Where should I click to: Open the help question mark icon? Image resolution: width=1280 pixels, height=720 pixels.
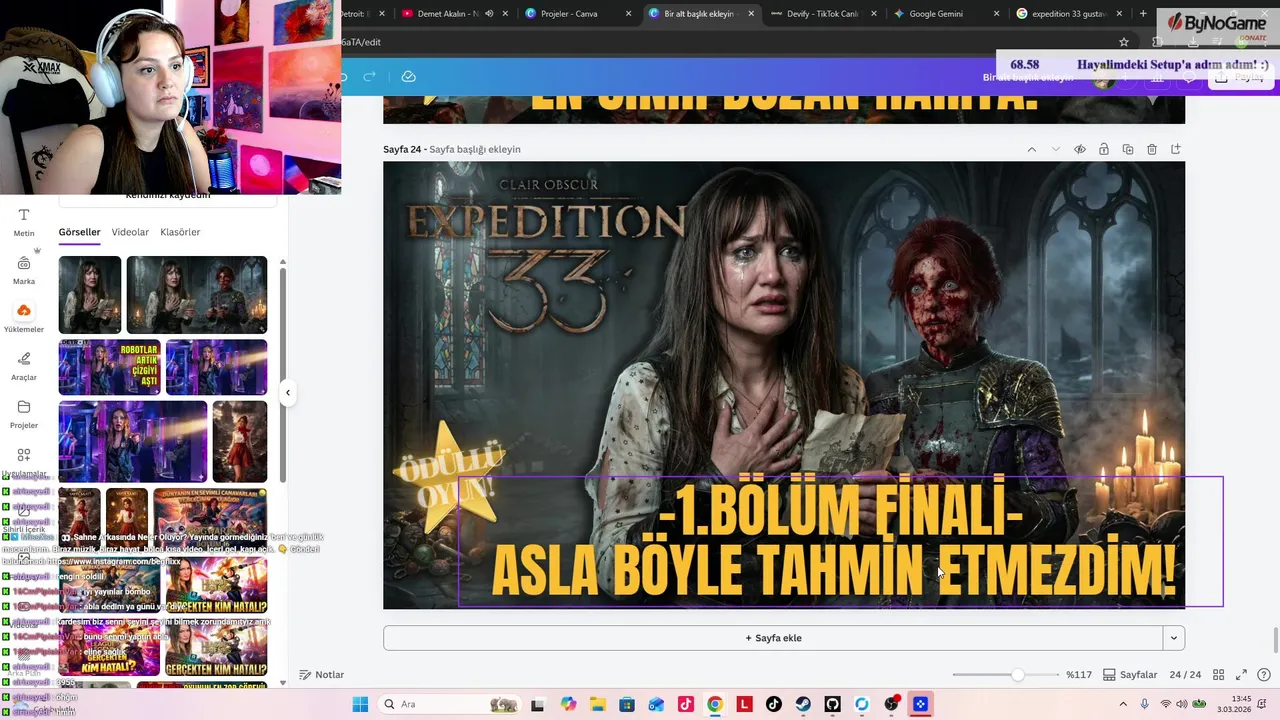click(x=1264, y=675)
